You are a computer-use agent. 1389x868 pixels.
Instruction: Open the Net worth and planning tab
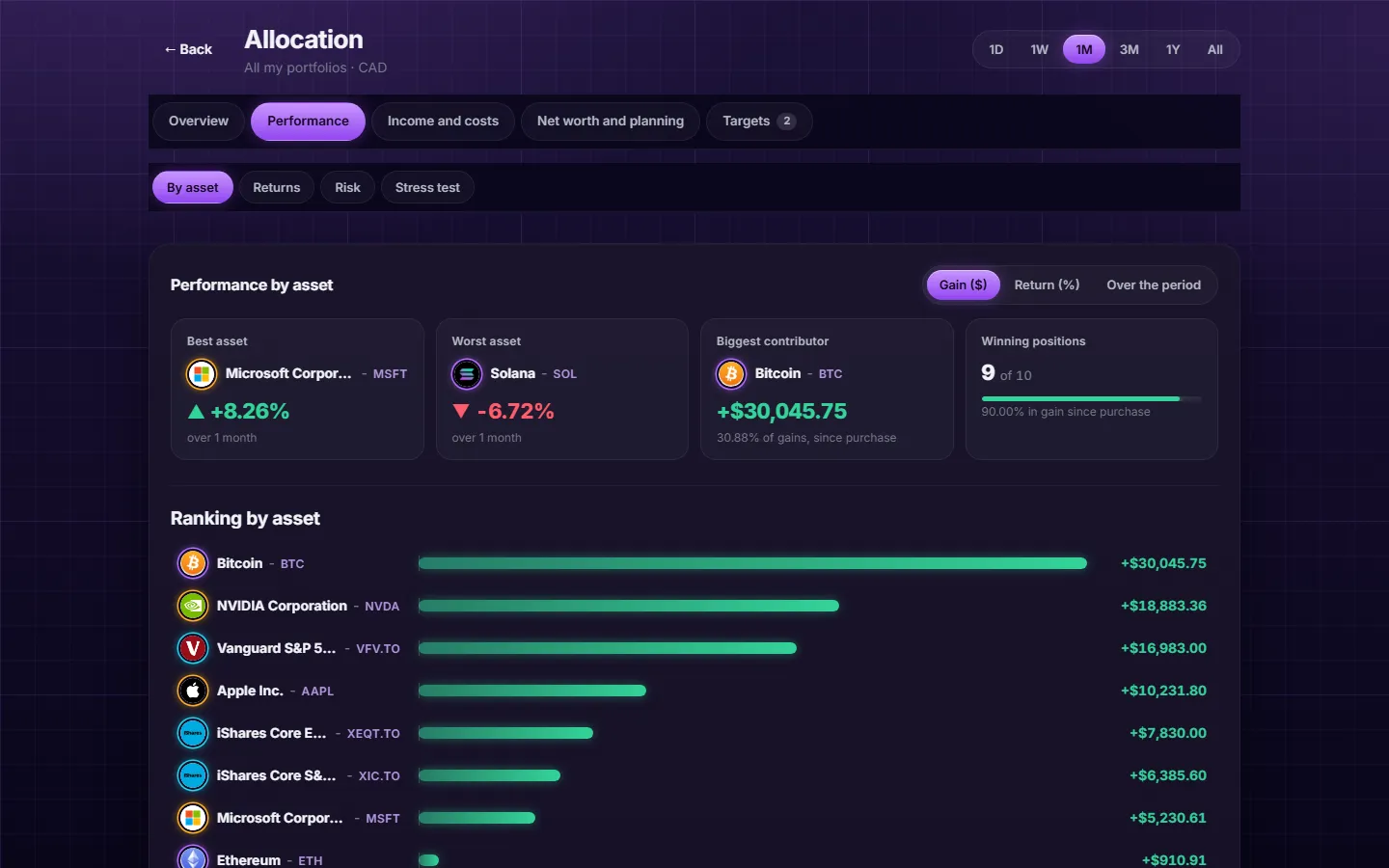point(611,122)
